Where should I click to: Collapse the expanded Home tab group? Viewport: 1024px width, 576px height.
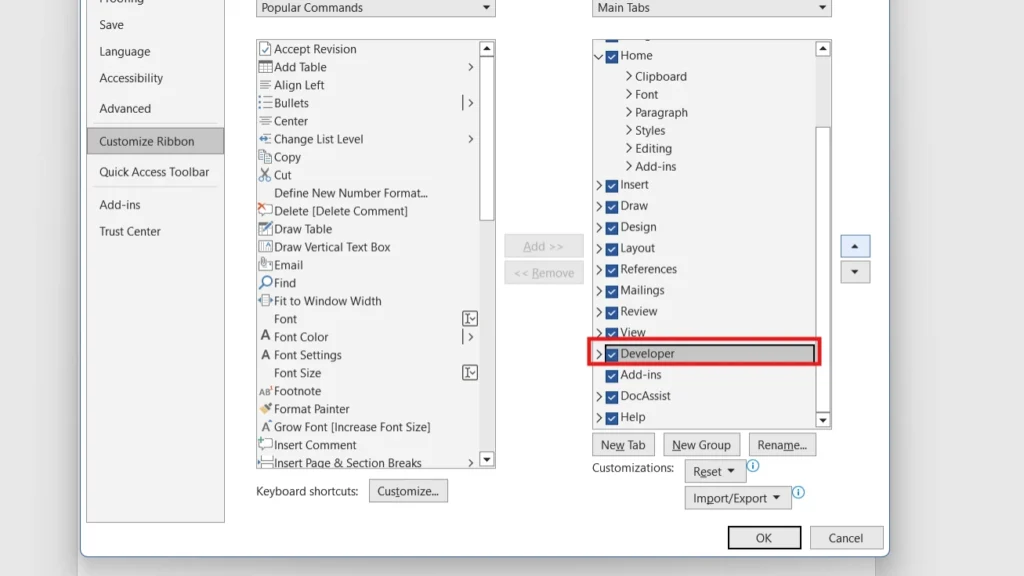(x=599, y=56)
